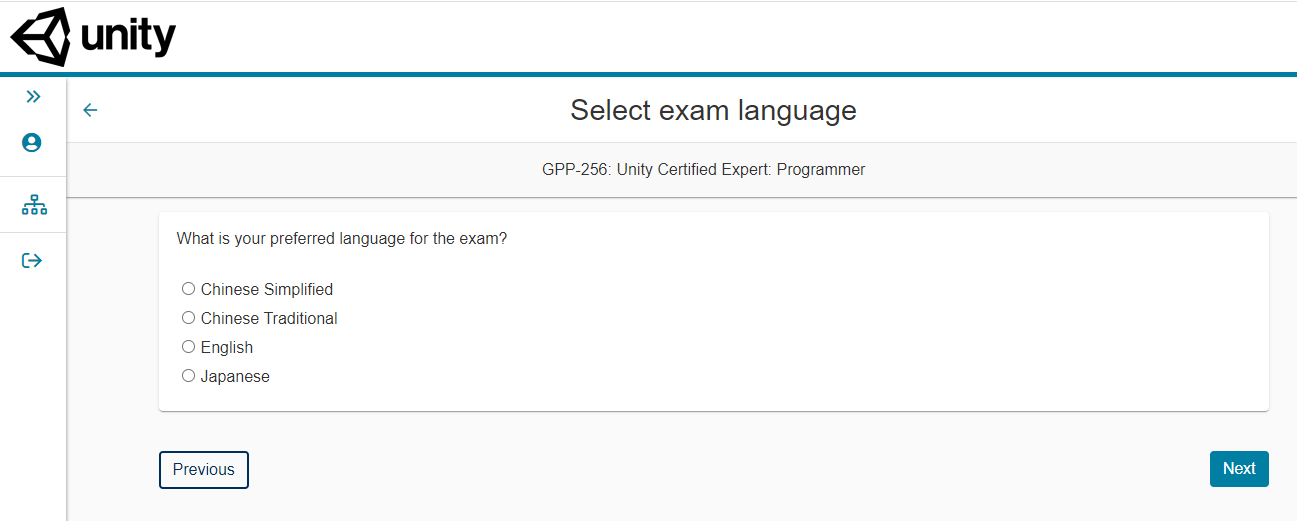Open the user profile icon in sidebar

pyautogui.click(x=32, y=143)
